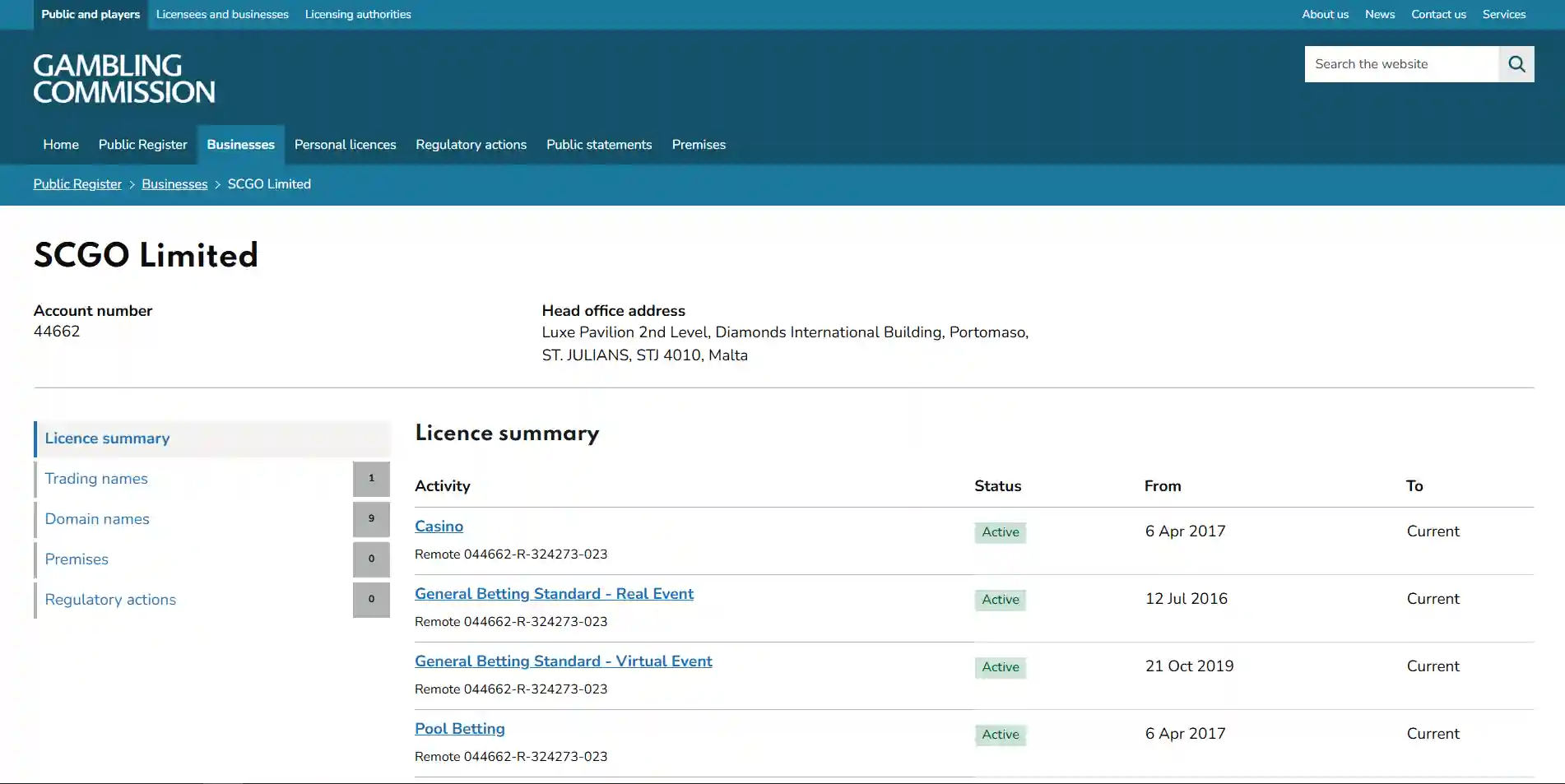
Task: Click the Activity column header
Action: [443, 486]
